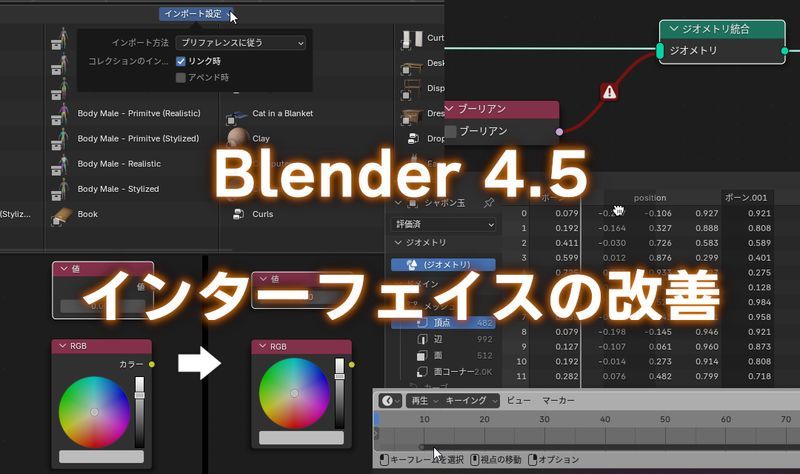Select Body Male - Realistic asset icon
Screen dimensions: 800x474
coord(60,164)
